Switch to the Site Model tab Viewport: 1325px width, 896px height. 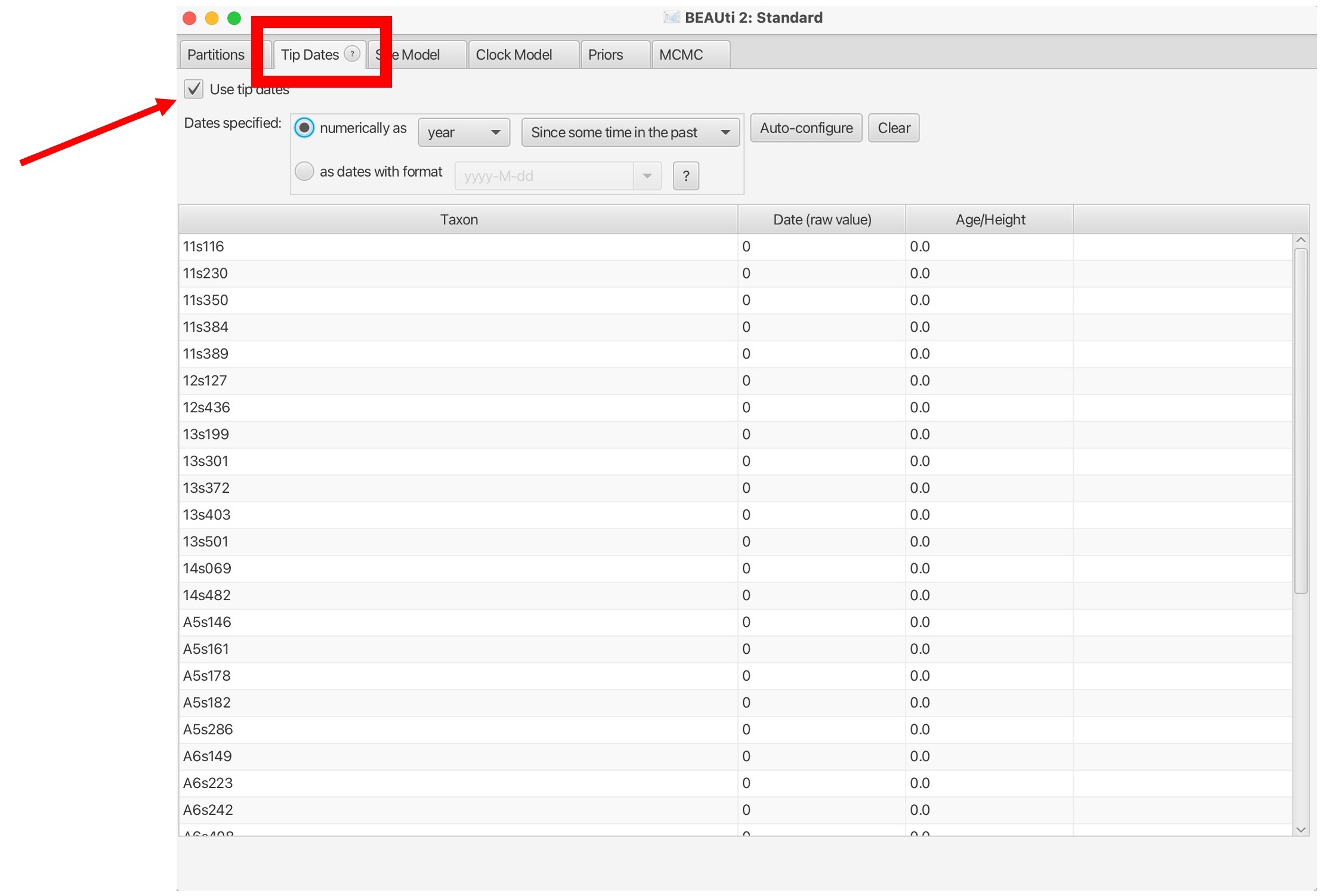pyautogui.click(x=417, y=55)
